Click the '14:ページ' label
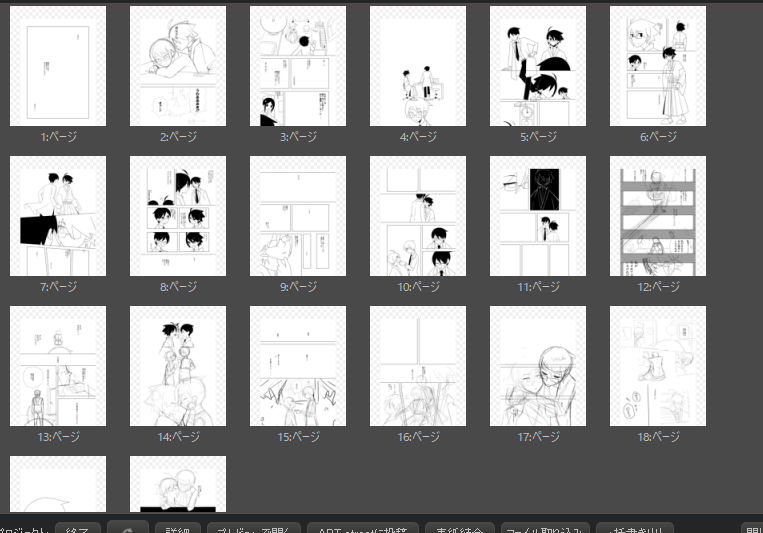The height and width of the screenshot is (533, 763). tap(179, 437)
